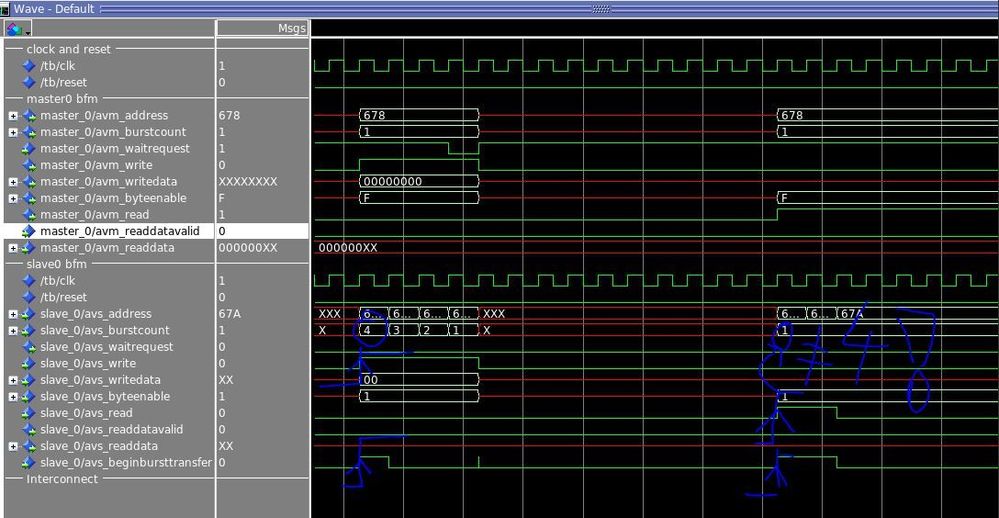Click the slave_0/avs_write signal icon
The image size is (999, 518).
(x=29, y=363)
